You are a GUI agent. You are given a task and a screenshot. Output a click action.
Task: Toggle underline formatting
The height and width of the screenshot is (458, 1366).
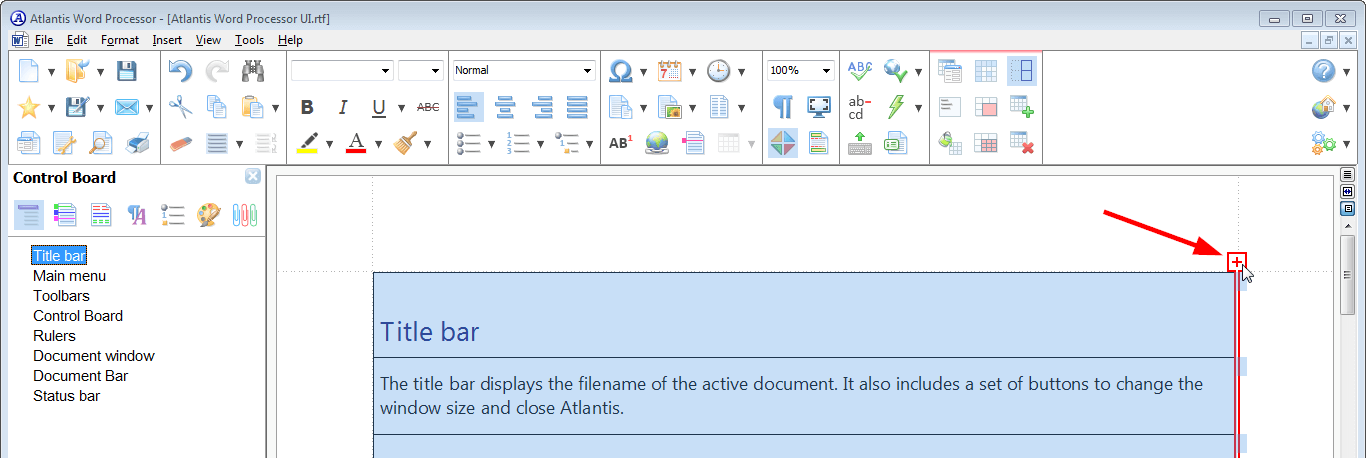pos(379,107)
